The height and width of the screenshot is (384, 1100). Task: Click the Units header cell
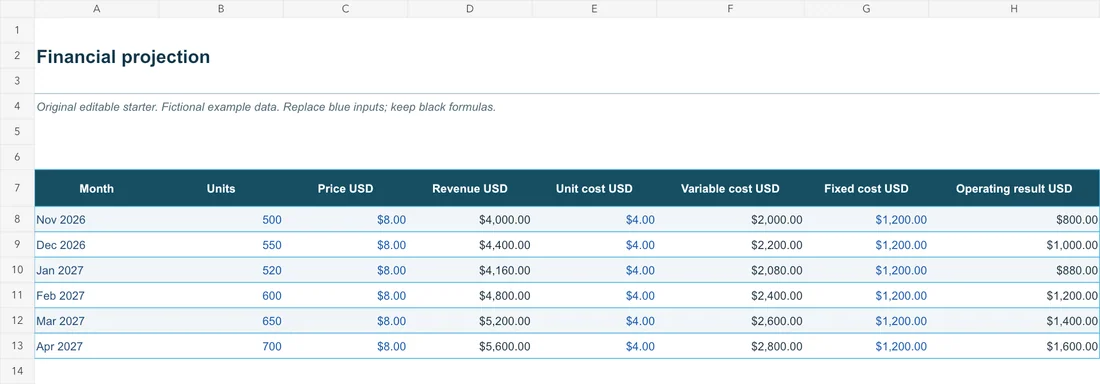pyautogui.click(x=221, y=188)
